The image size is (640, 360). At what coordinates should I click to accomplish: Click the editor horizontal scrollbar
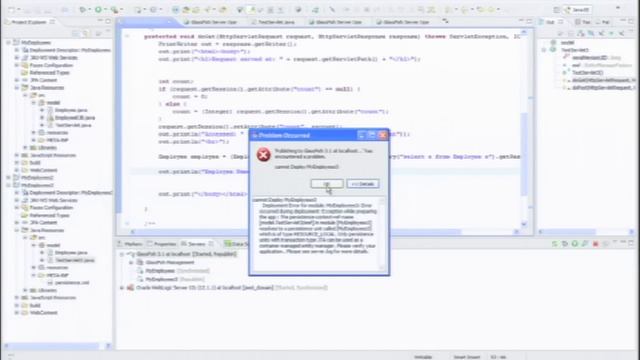(x=325, y=231)
